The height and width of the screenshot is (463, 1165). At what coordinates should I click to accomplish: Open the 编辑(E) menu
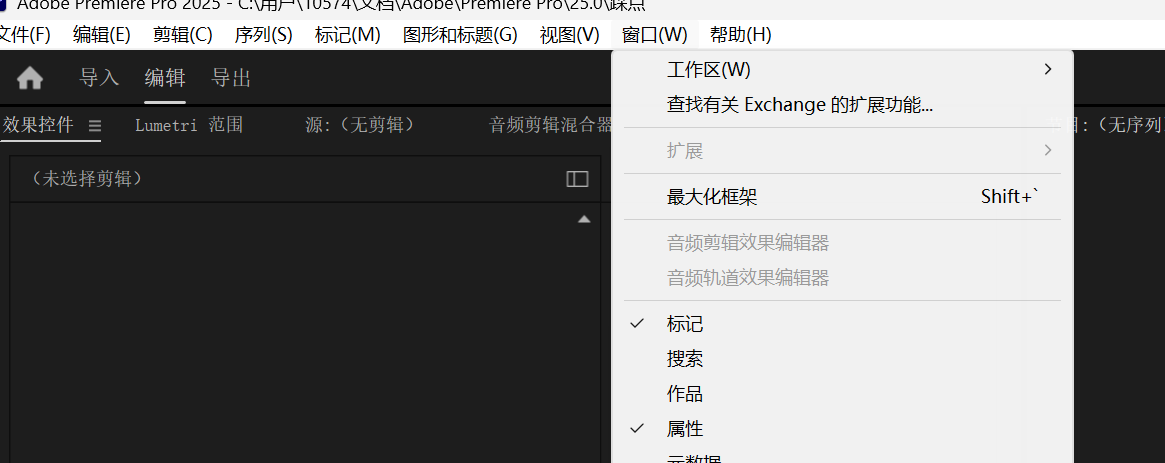click(x=102, y=35)
